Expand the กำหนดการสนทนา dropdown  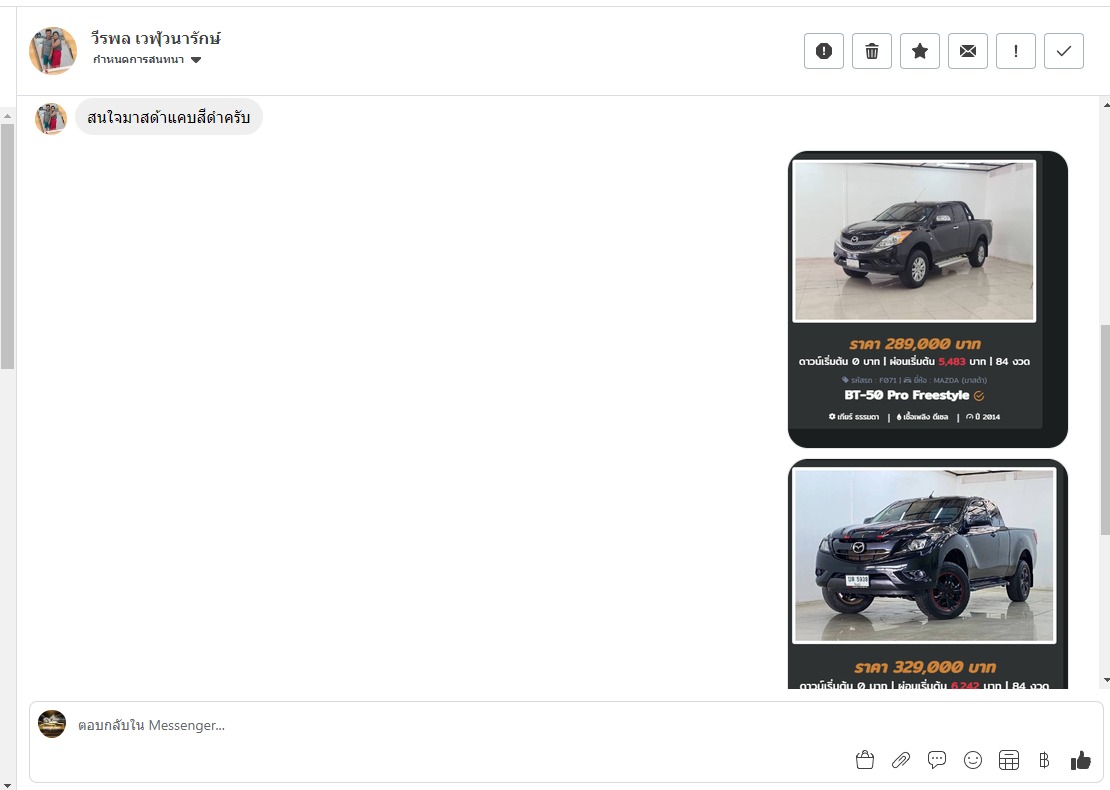147,59
